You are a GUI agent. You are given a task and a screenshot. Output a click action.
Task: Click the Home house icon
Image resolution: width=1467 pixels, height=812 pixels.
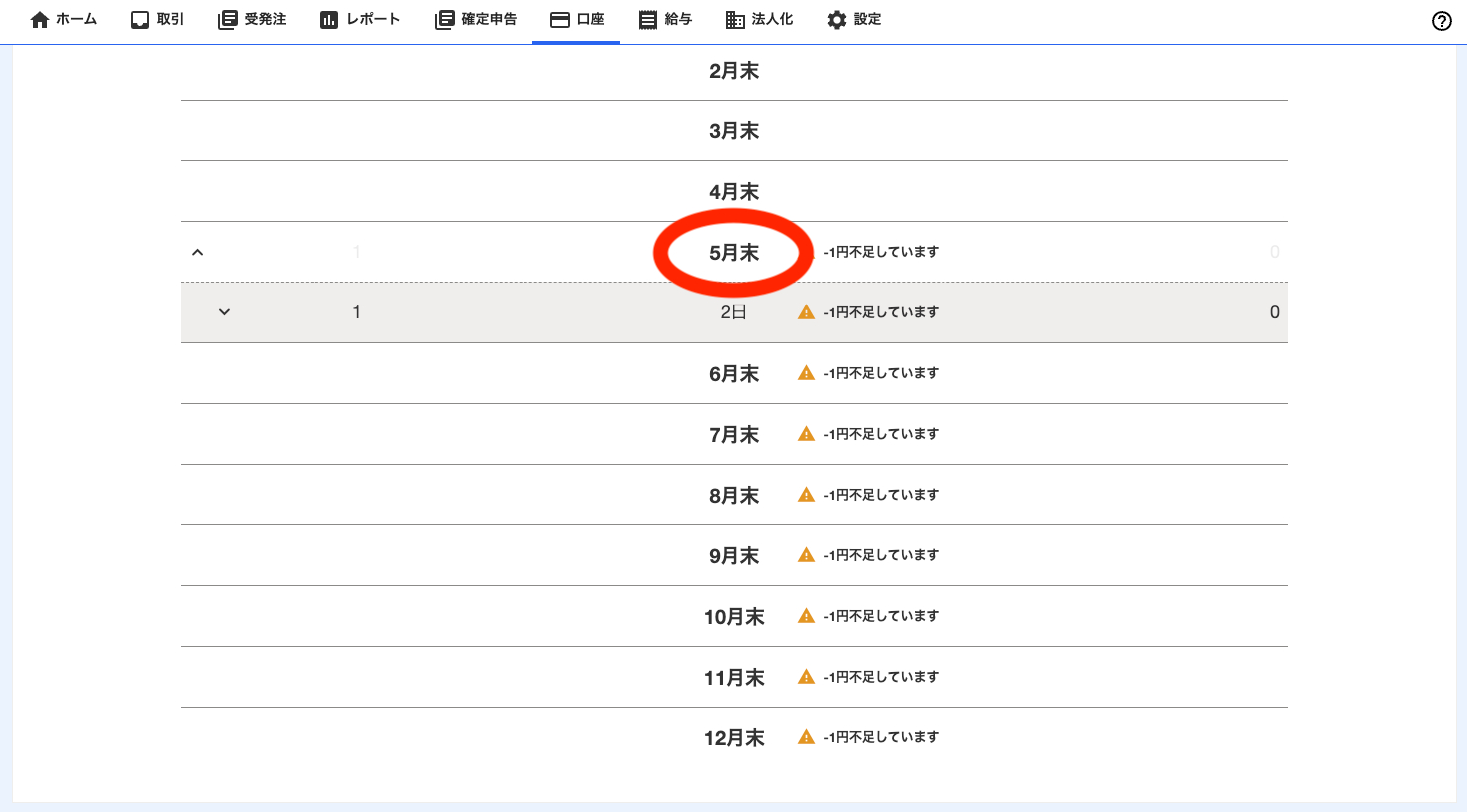pos(40,20)
